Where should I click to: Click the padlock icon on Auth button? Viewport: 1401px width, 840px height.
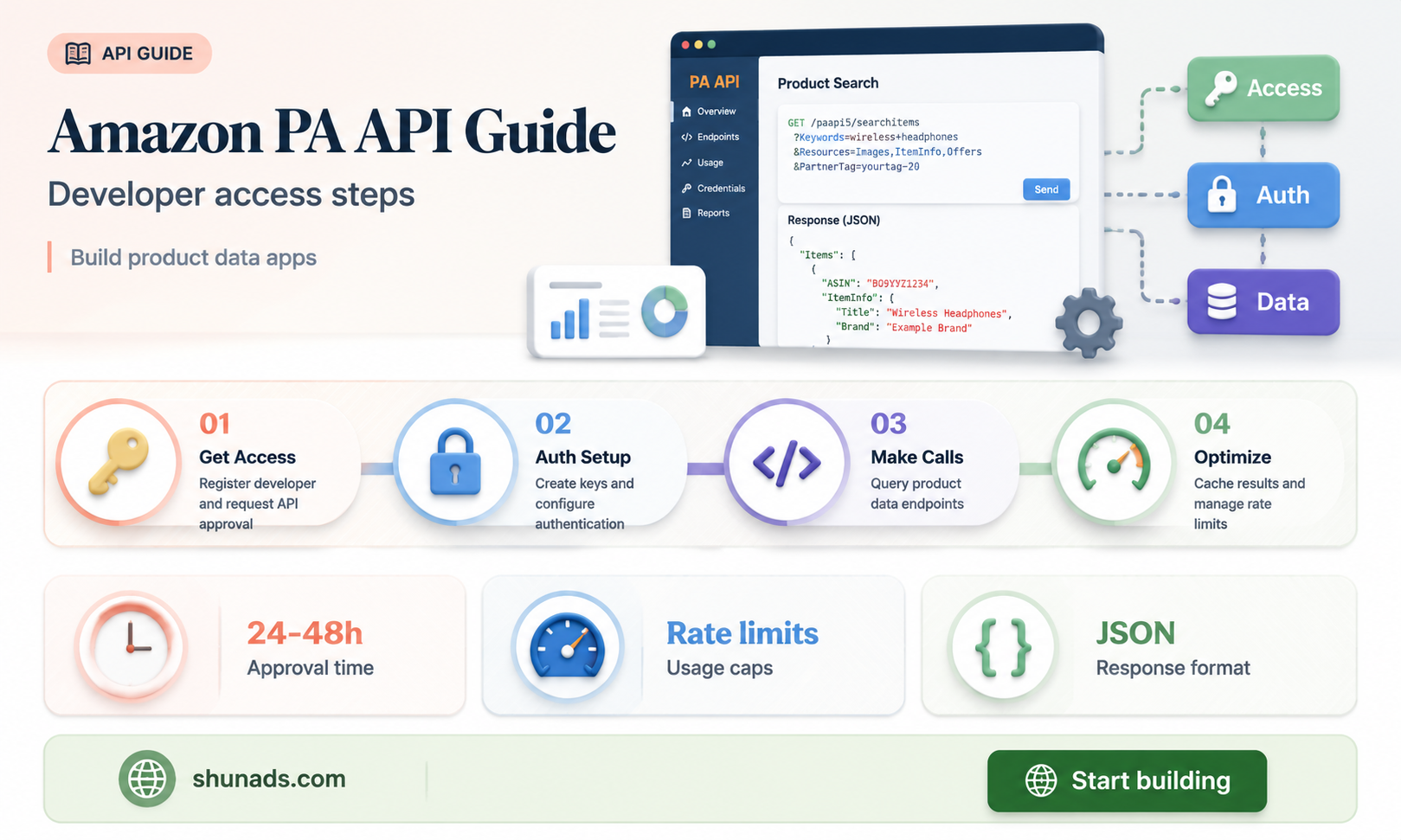[1222, 194]
